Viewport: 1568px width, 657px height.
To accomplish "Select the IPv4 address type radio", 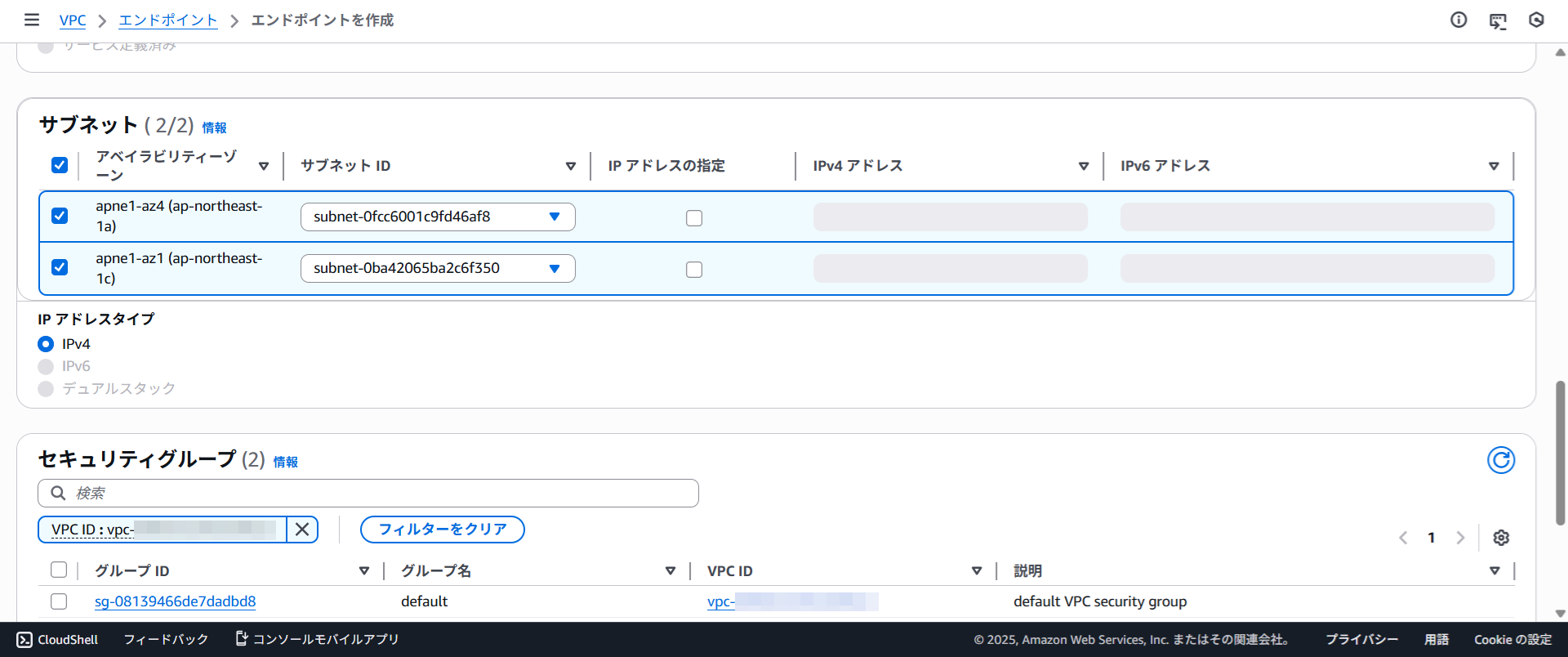I will [46, 344].
